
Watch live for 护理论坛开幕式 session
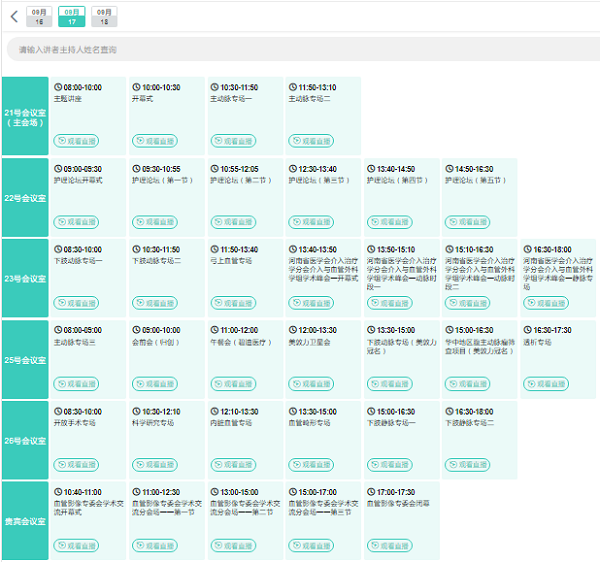pos(76,222)
